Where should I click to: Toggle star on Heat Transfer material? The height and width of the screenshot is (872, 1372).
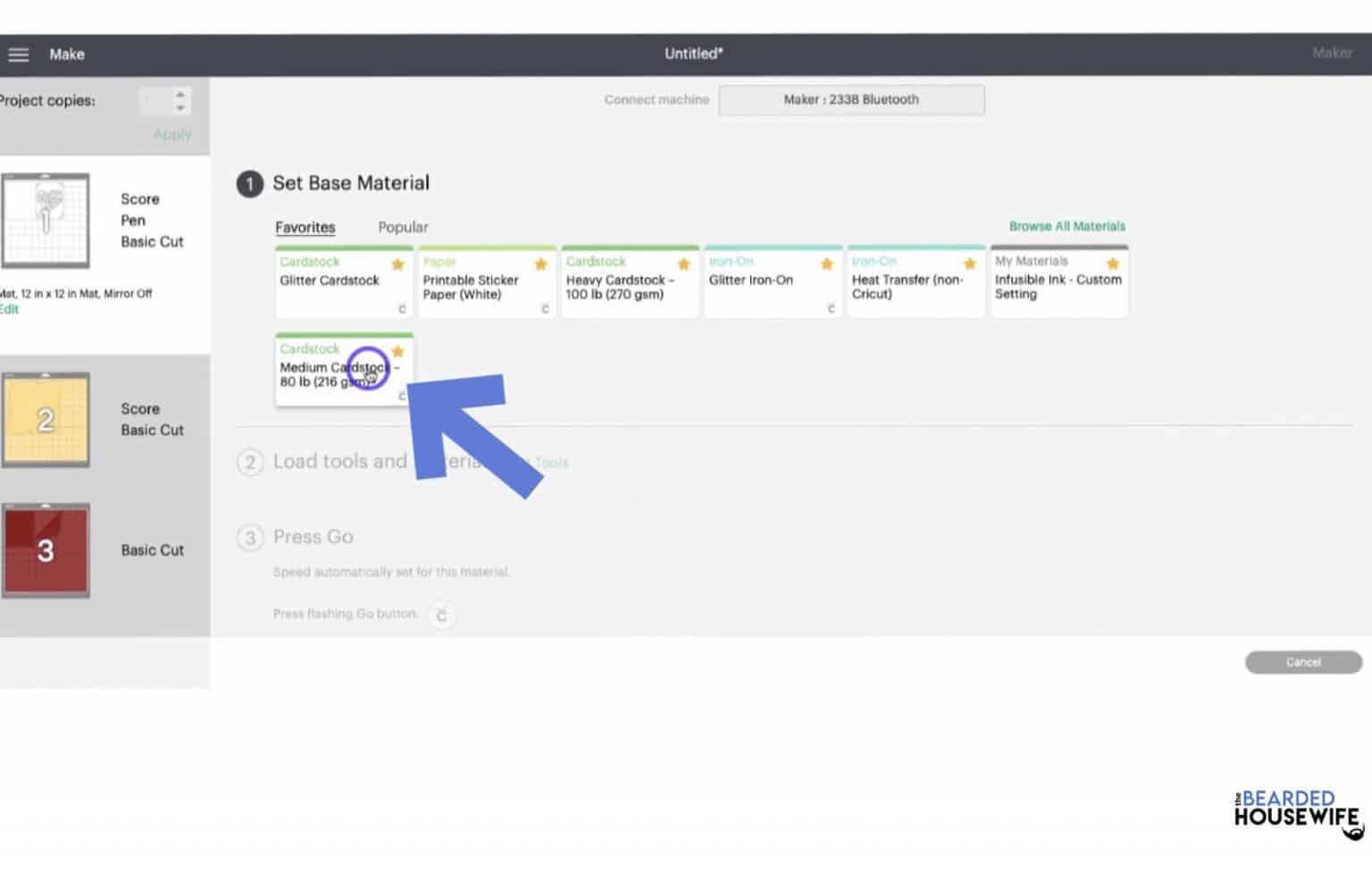click(970, 264)
